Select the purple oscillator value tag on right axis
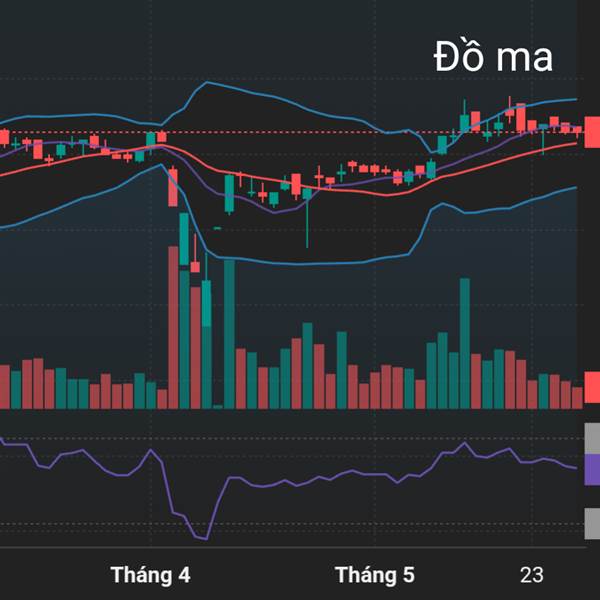This screenshot has width=600, height=600. [x=592, y=470]
